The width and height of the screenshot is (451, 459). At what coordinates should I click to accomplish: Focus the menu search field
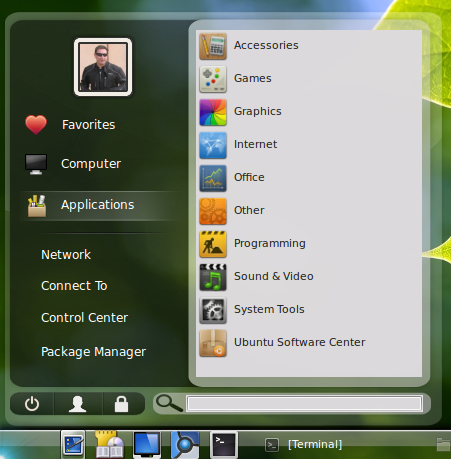(305, 404)
